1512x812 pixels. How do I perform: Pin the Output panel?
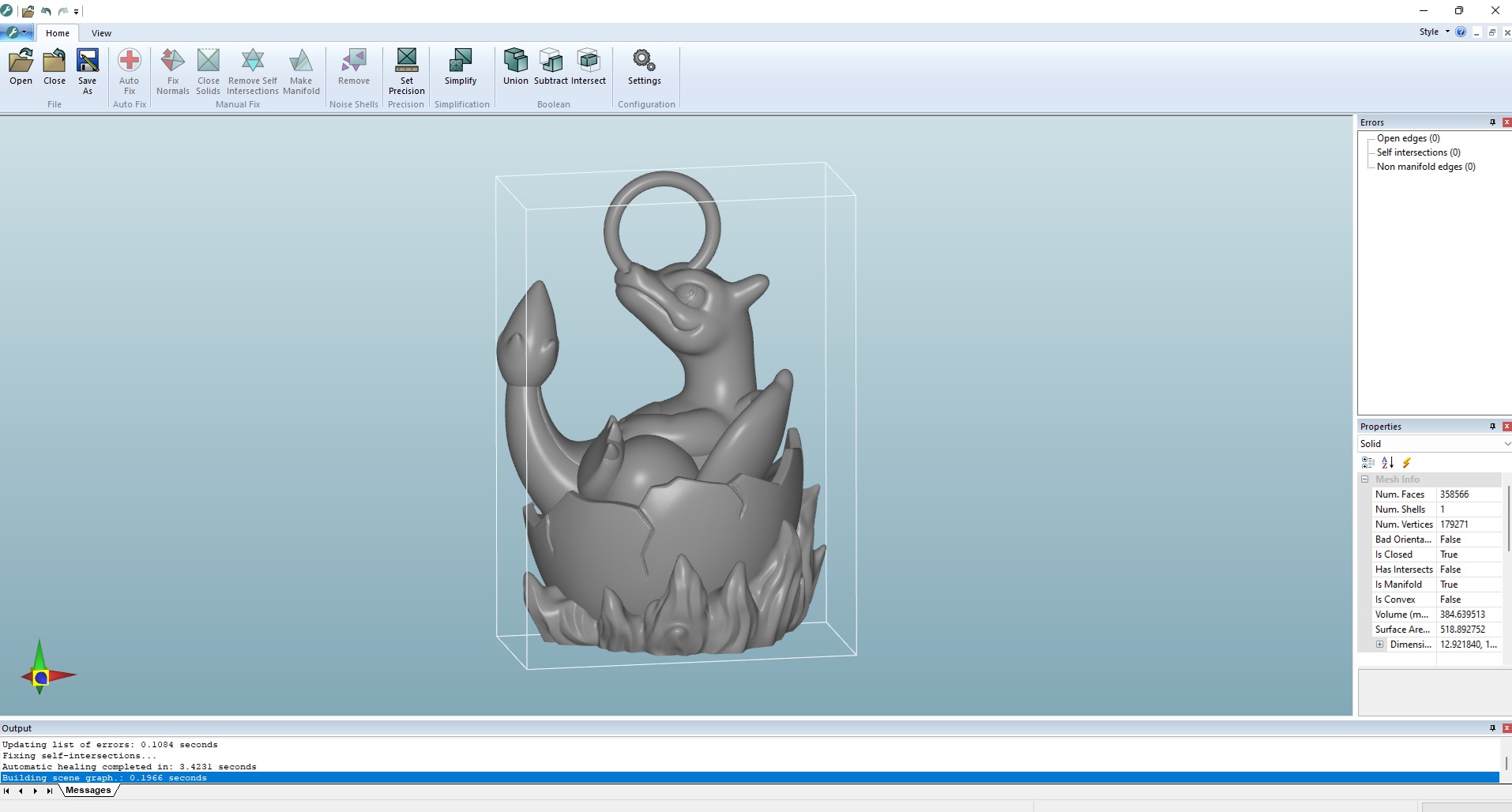coord(1492,728)
